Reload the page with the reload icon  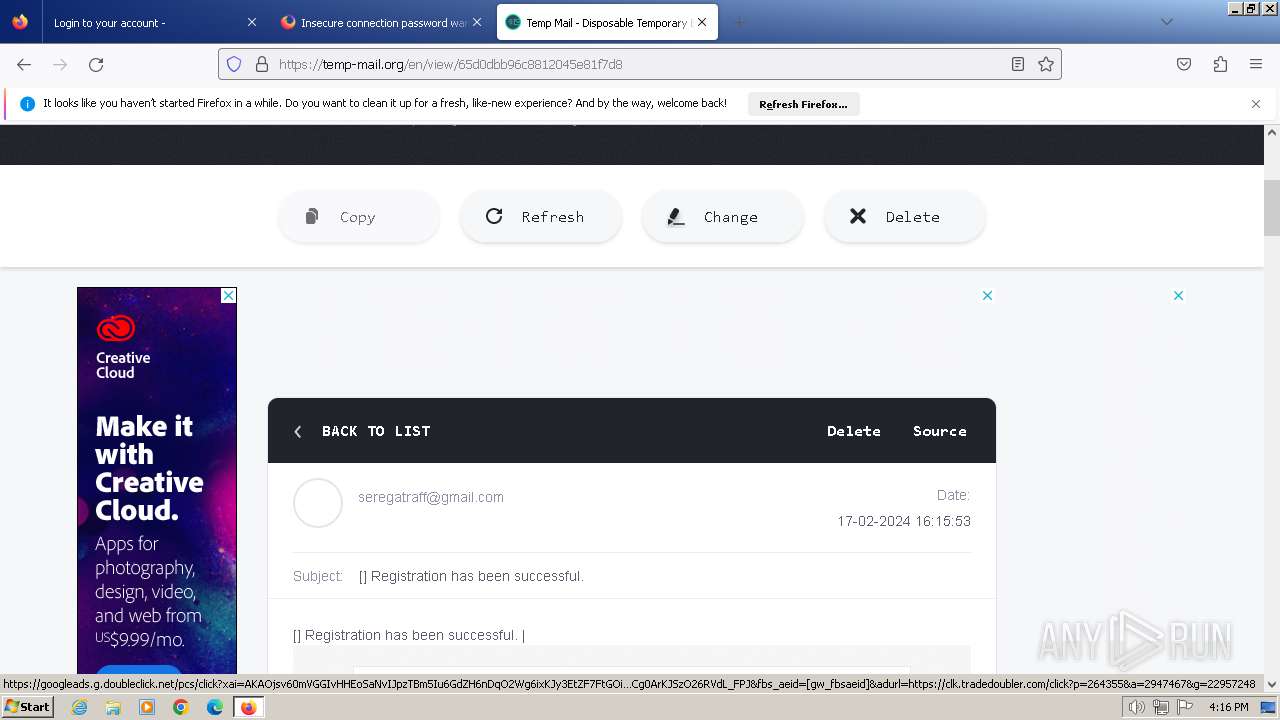pyautogui.click(x=96, y=64)
